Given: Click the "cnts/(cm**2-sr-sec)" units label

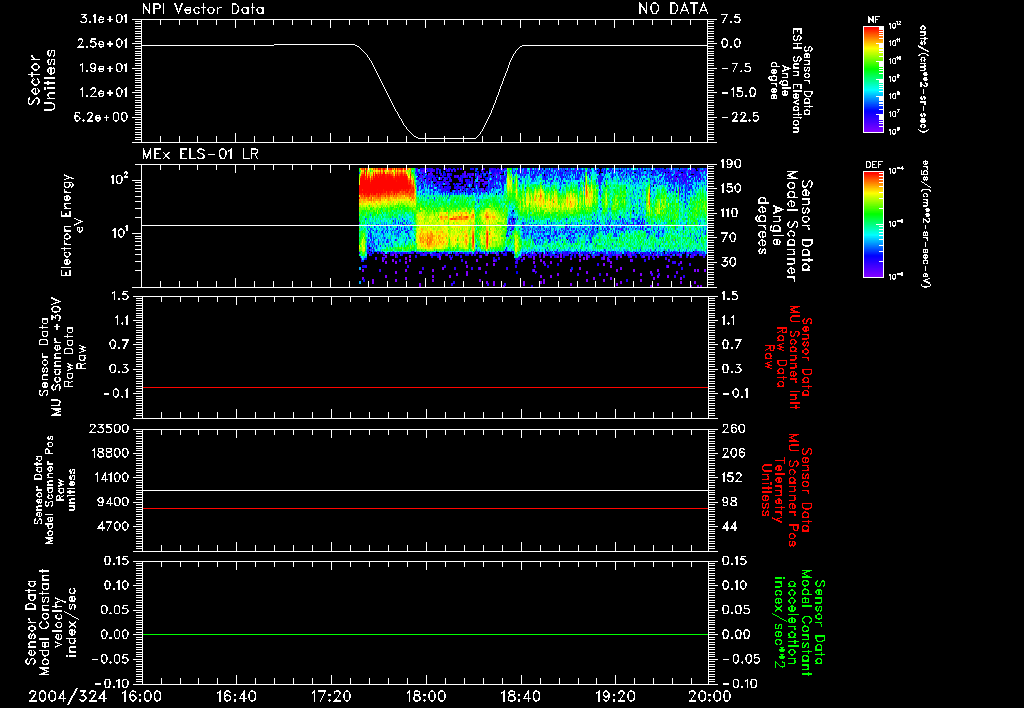Looking at the screenshot, I should pyautogui.click(x=923, y=79).
